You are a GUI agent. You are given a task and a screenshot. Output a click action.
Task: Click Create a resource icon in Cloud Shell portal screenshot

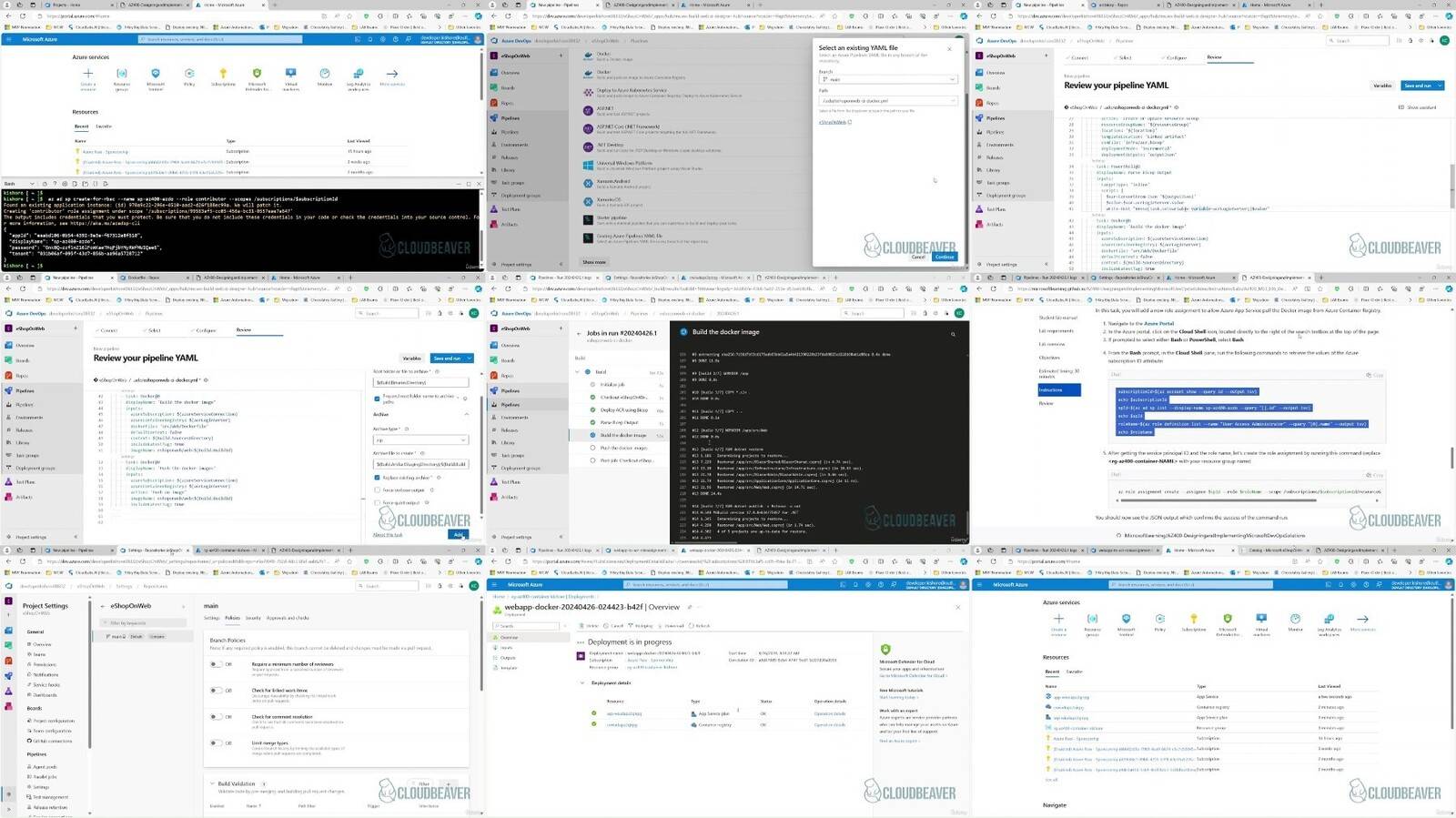(x=88, y=74)
